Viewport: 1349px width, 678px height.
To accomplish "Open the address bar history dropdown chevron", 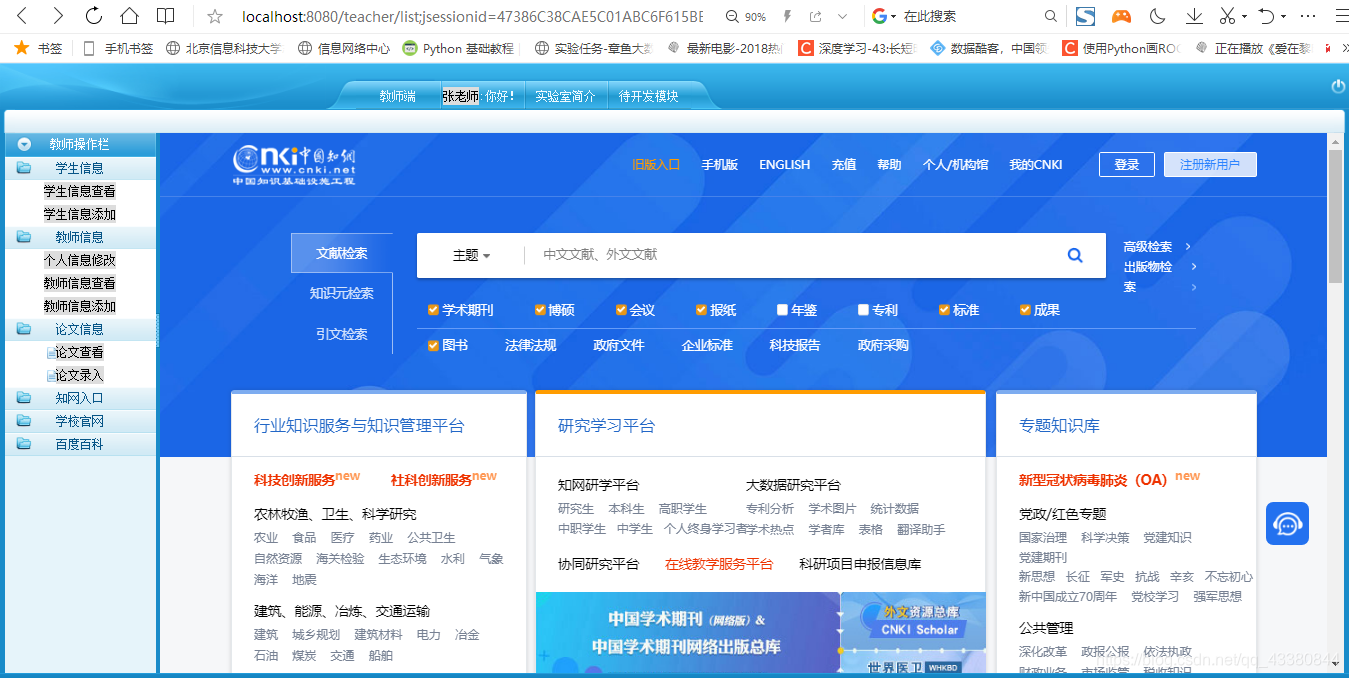I will tap(843, 17).
